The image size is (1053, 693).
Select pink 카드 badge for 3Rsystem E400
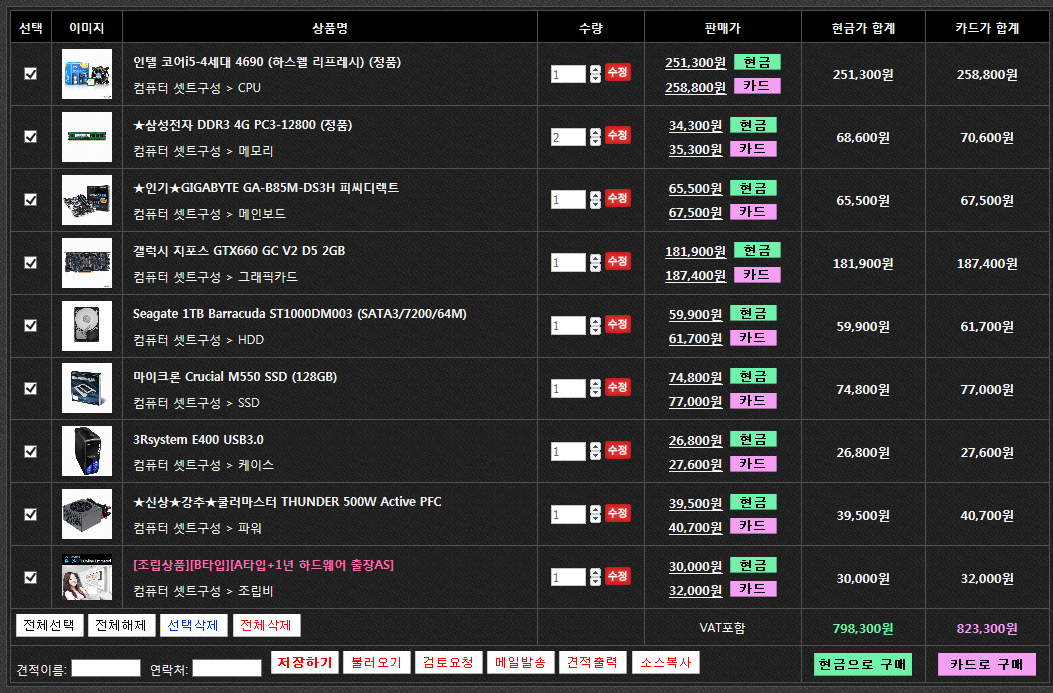point(753,463)
